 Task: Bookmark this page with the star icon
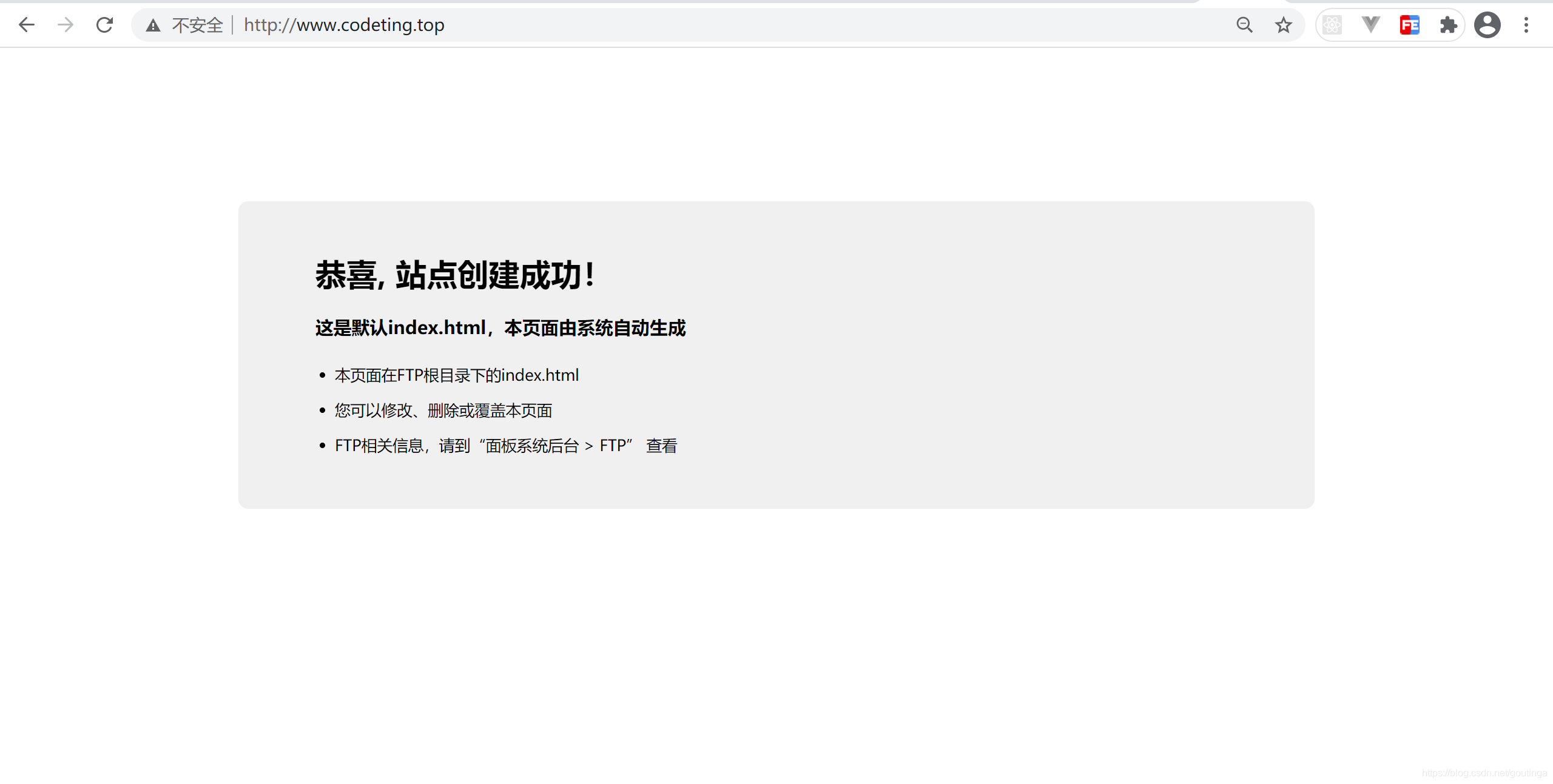(1283, 25)
